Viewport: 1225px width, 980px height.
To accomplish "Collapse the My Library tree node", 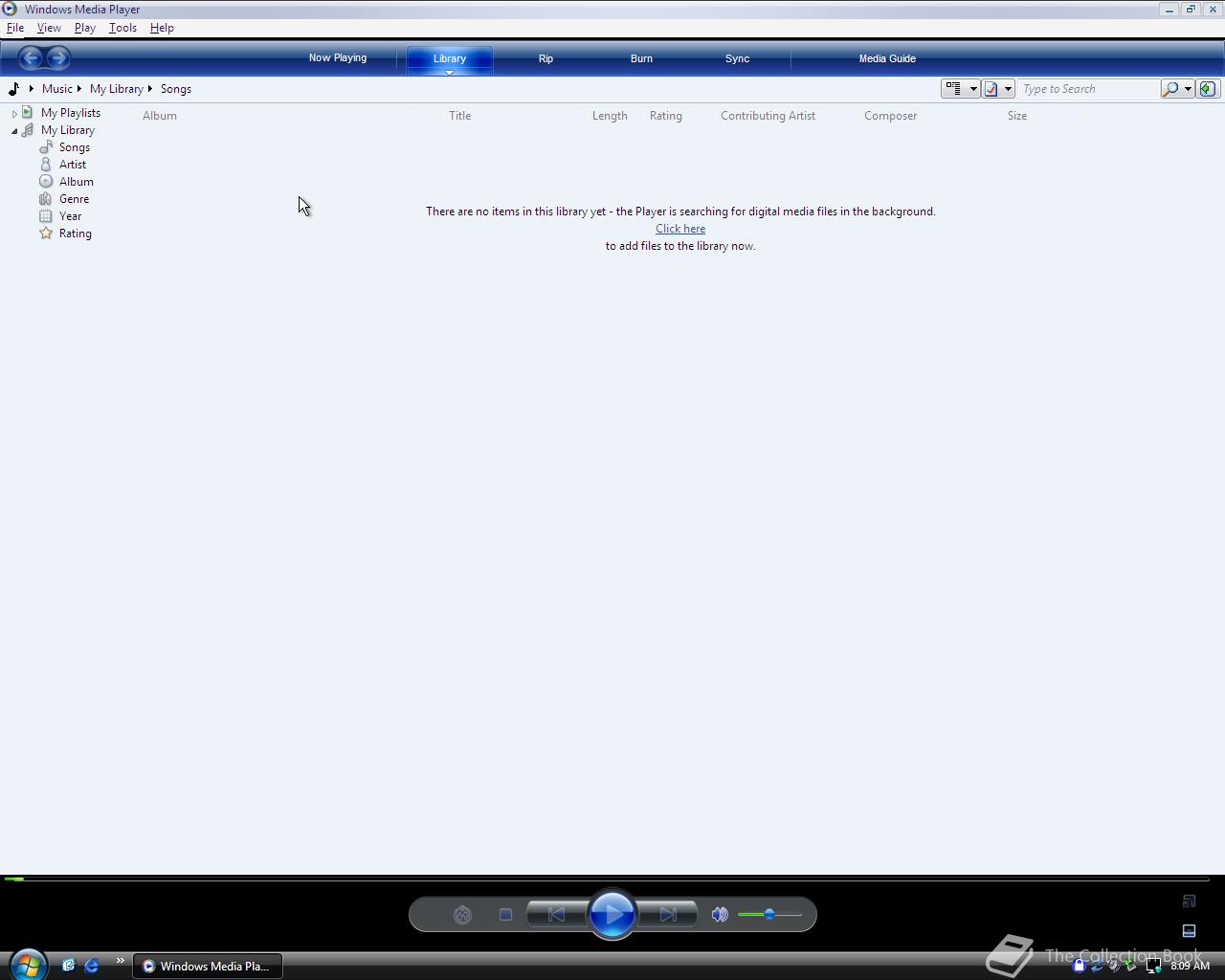I will (x=14, y=130).
